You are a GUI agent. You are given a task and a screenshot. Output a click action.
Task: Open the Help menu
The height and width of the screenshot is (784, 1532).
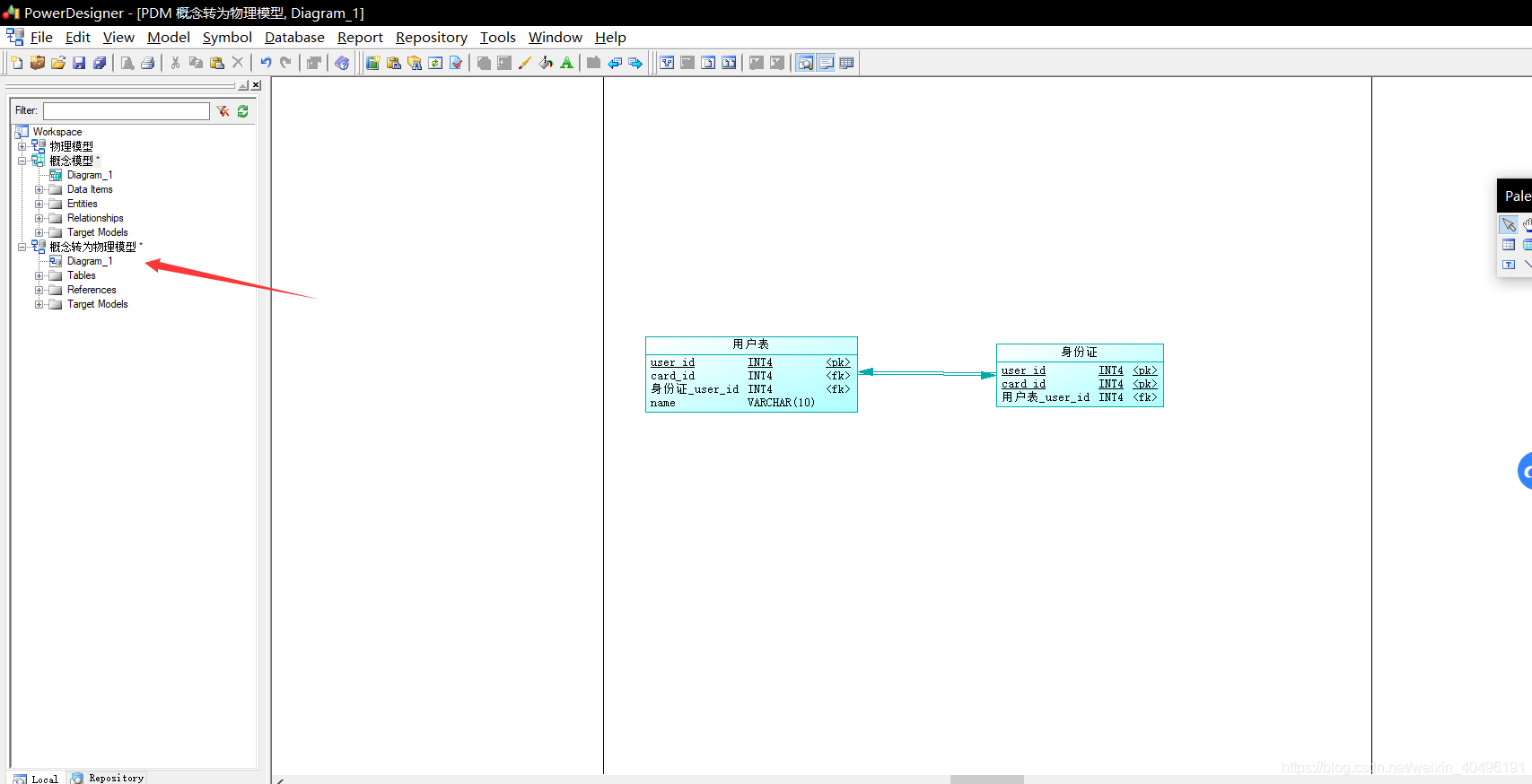(x=610, y=37)
